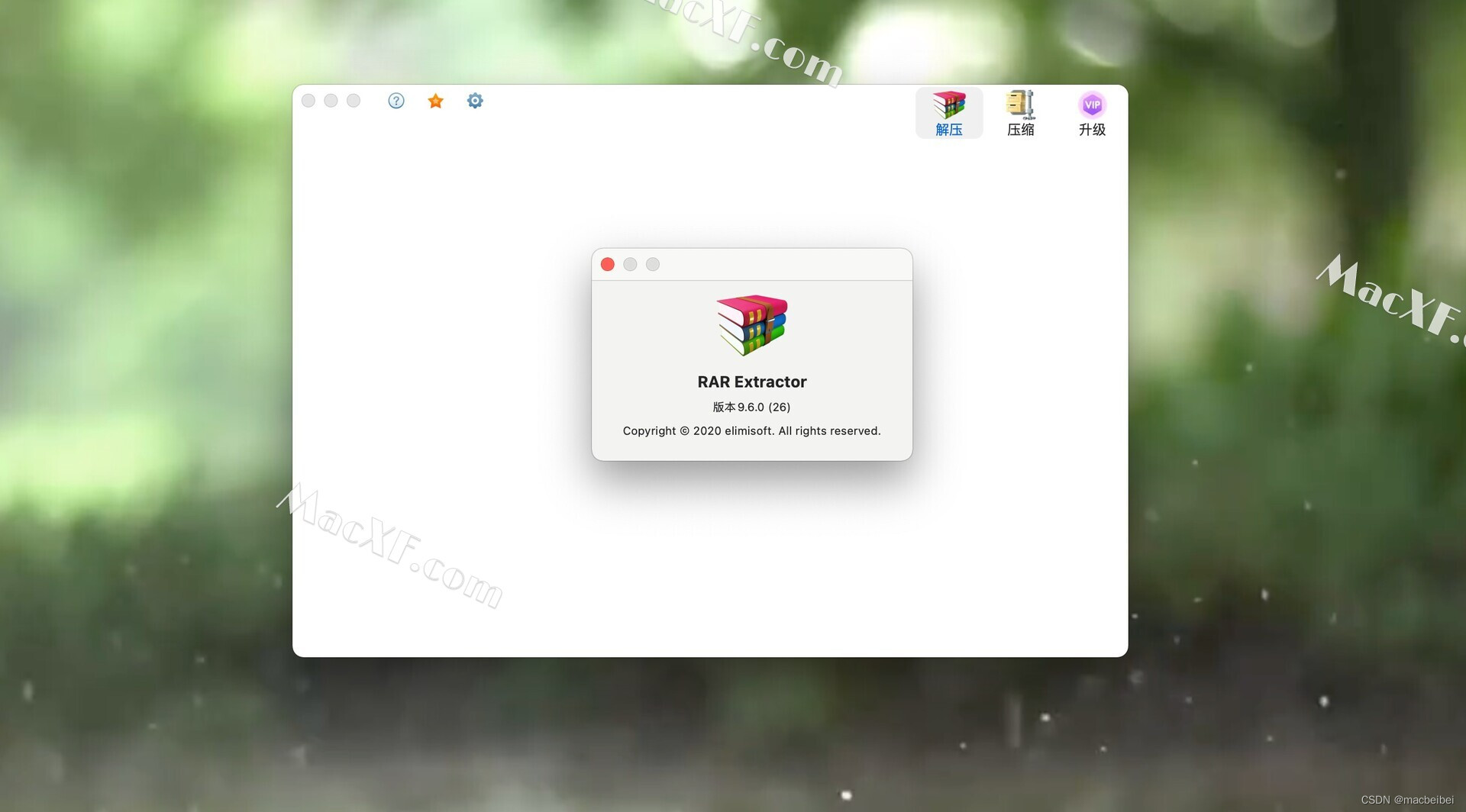
Task: Switch to the 解压 extract tab
Action: (x=949, y=113)
